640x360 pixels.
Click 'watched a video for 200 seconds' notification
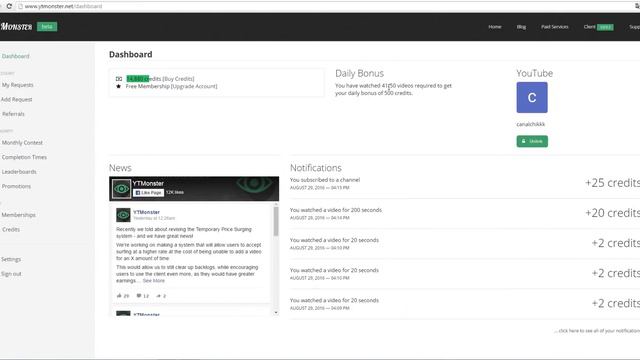click(x=336, y=210)
